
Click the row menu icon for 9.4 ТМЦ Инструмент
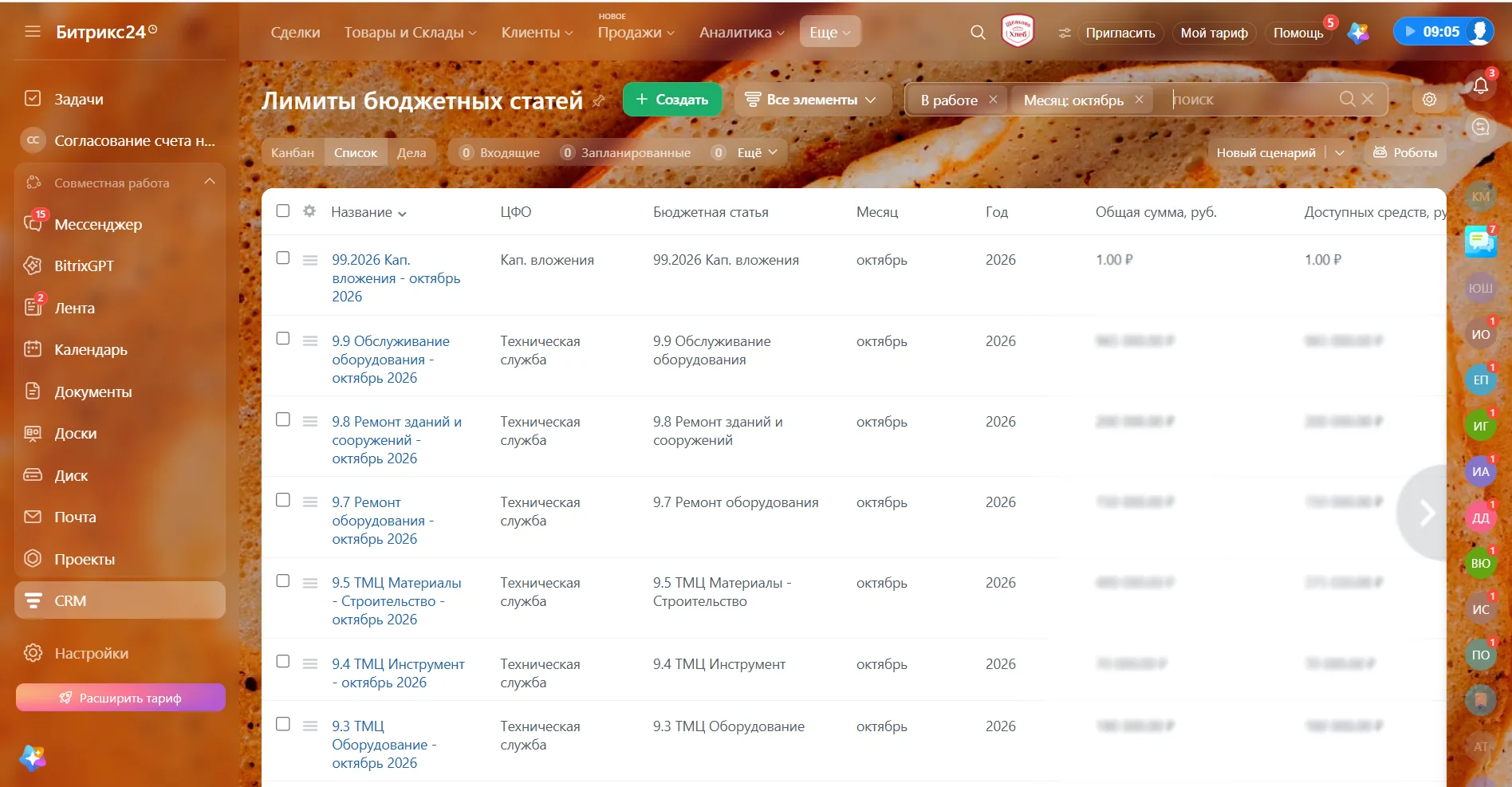point(310,664)
